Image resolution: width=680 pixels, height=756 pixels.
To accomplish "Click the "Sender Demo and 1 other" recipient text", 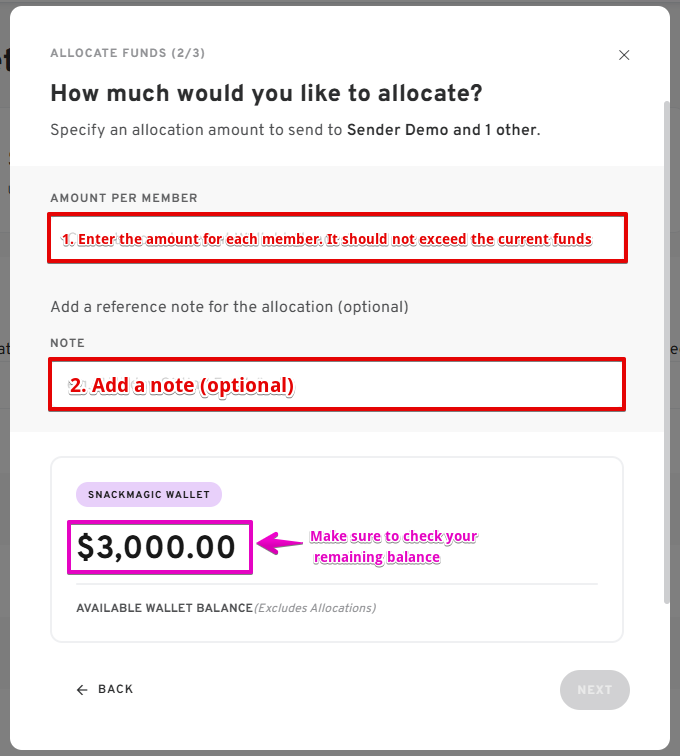I will (x=441, y=130).
